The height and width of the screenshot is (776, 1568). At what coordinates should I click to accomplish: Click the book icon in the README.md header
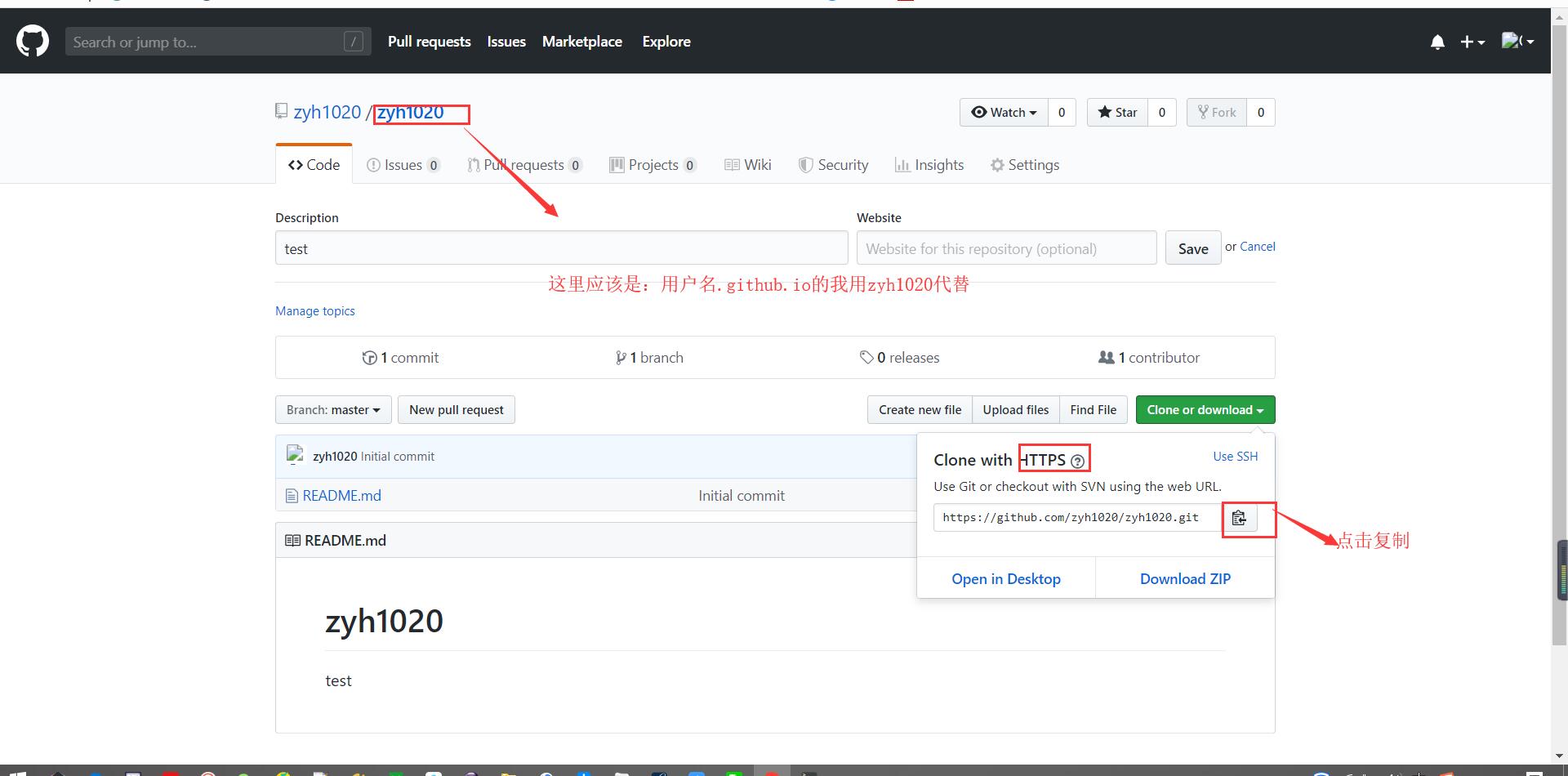pyautogui.click(x=292, y=541)
